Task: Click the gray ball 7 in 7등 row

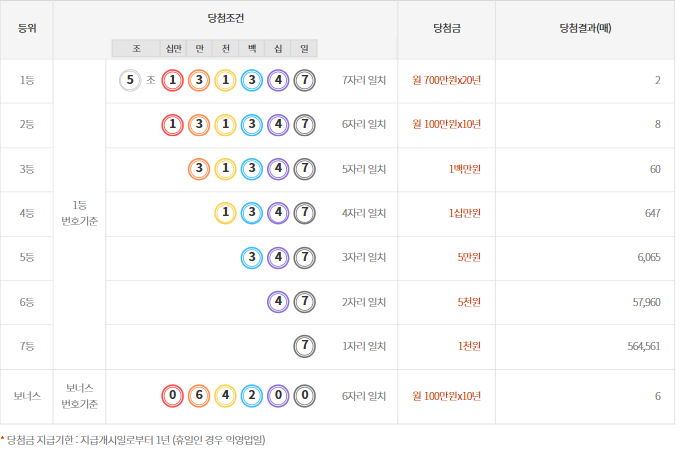Action: 305,346
